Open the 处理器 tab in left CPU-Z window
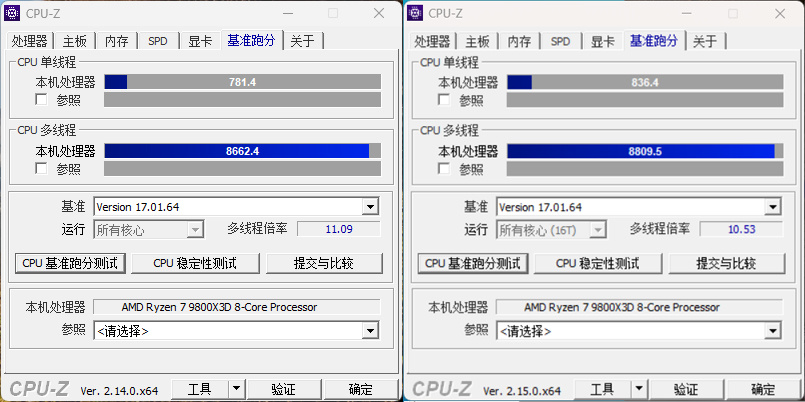805x402 pixels. tap(30, 41)
